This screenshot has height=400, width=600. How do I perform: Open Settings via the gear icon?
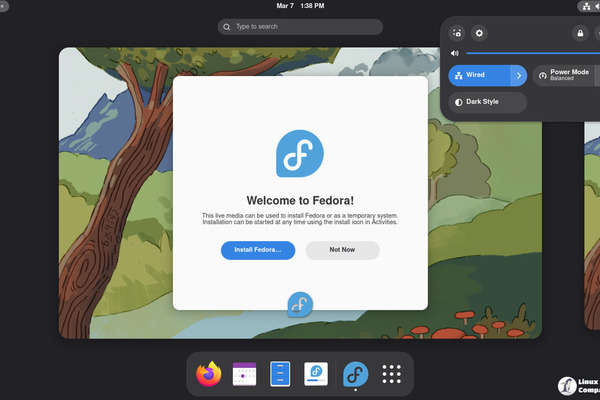coord(479,33)
